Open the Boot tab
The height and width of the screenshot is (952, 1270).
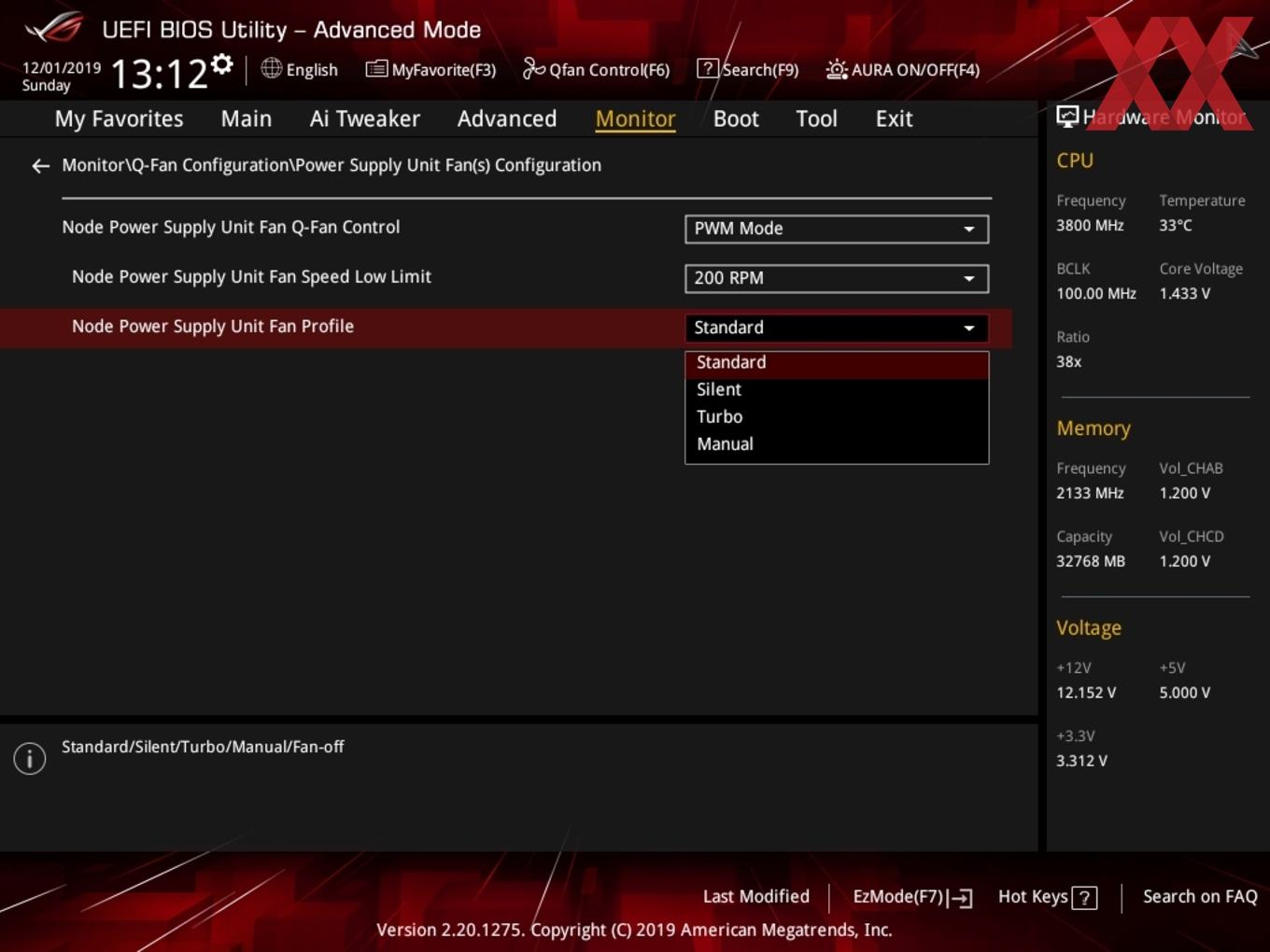[736, 119]
